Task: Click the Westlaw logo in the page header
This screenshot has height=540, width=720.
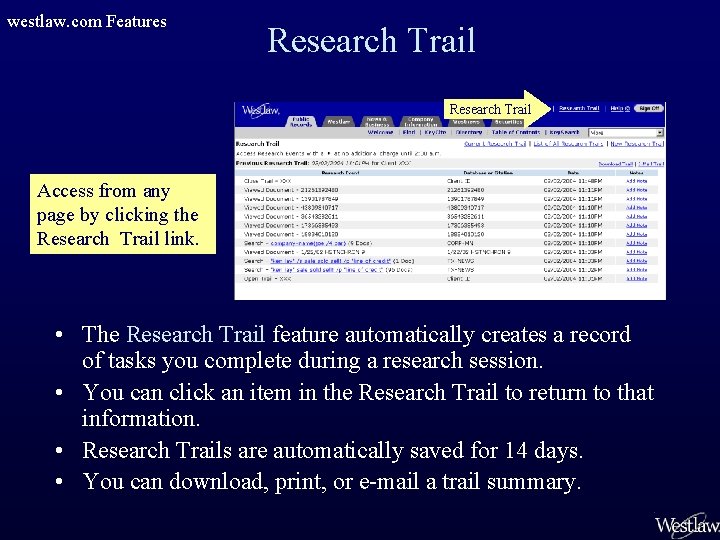Action: [260, 111]
